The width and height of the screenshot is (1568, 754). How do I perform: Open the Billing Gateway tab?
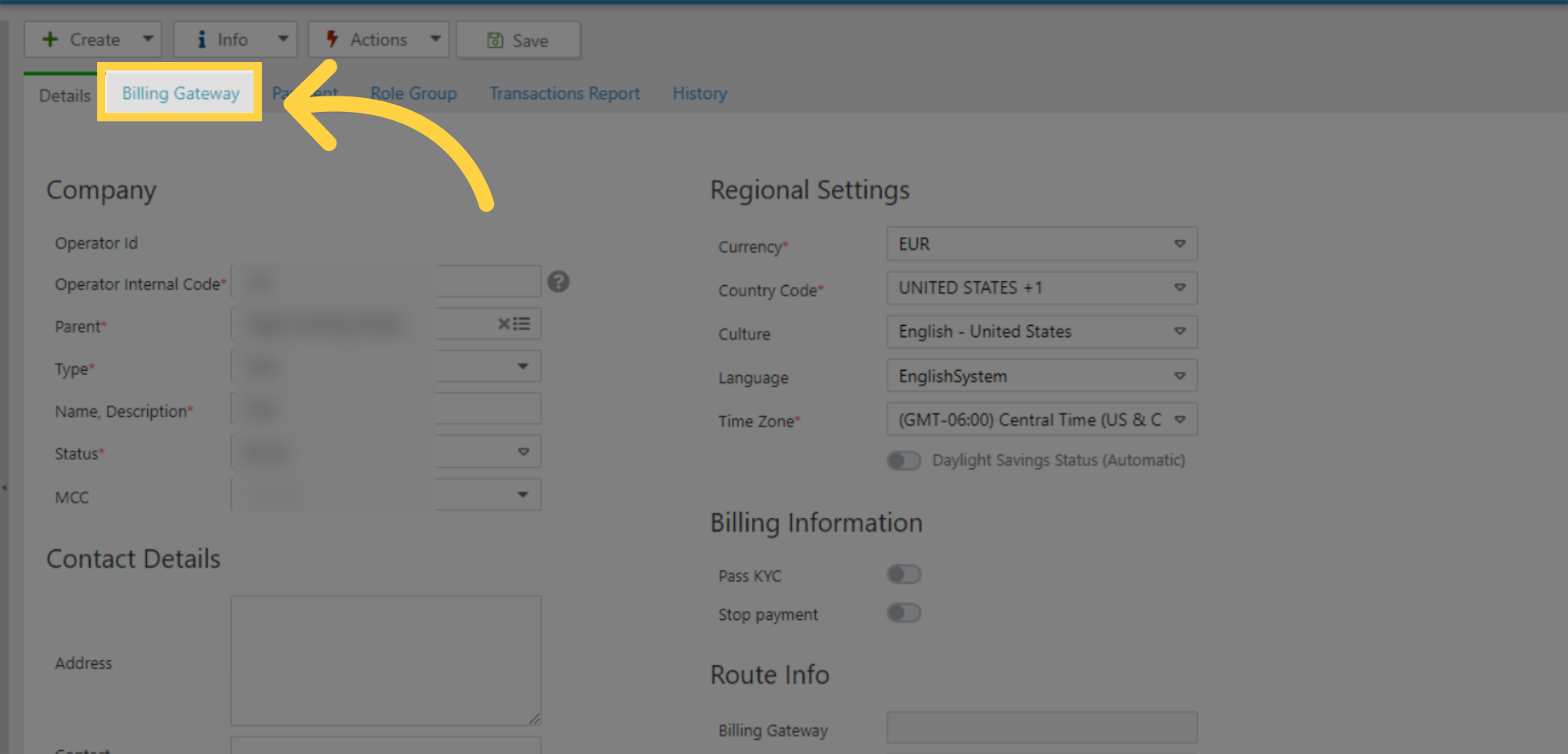tap(180, 93)
